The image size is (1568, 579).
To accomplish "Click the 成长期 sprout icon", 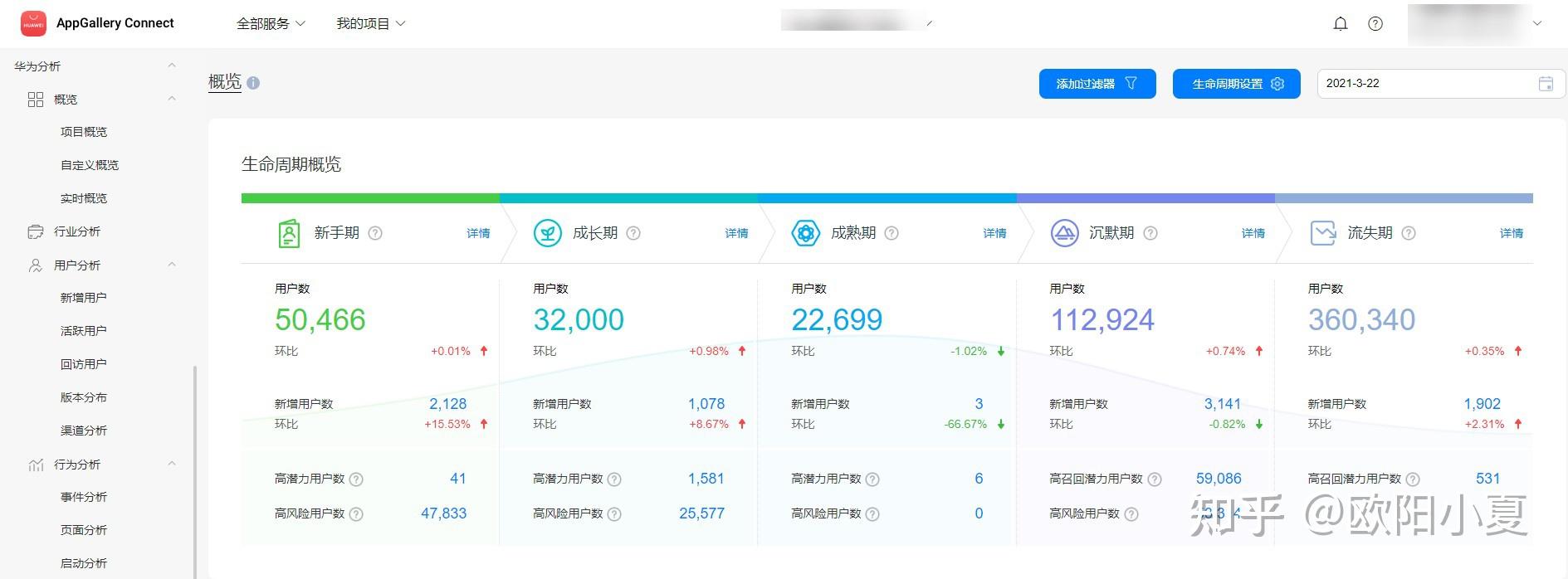I will [547, 233].
